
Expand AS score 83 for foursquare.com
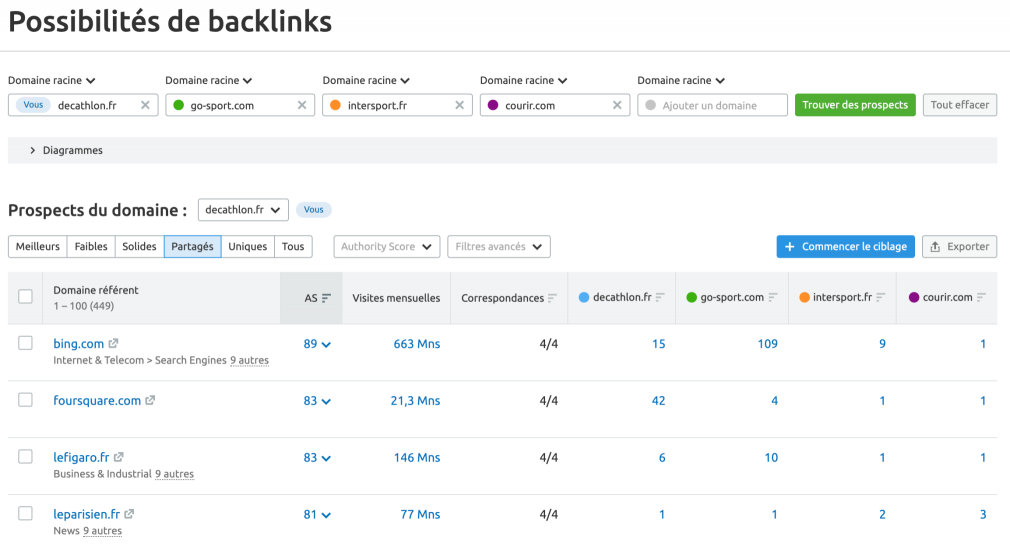pyautogui.click(x=317, y=401)
